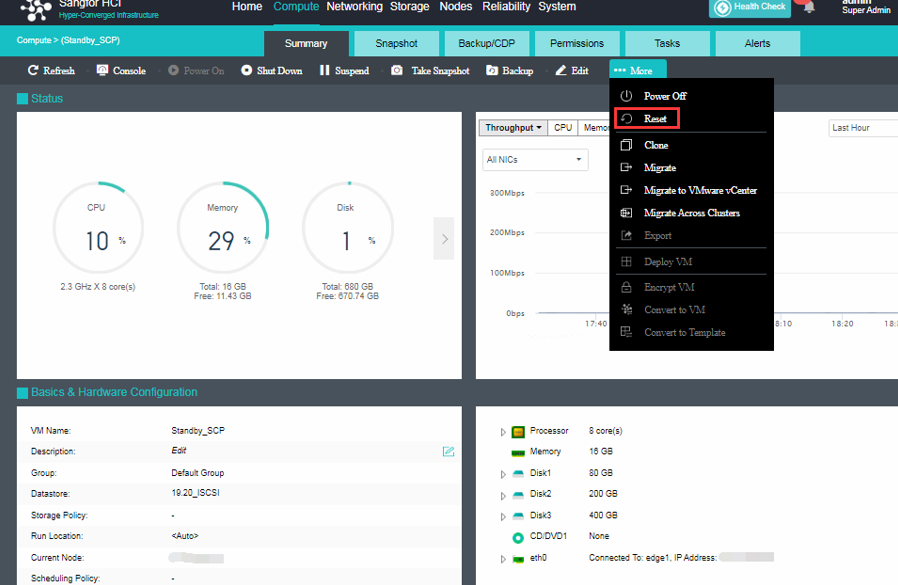Open the All NICs dropdown
Viewport: 898px width, 585px height.
pos(535,160)
